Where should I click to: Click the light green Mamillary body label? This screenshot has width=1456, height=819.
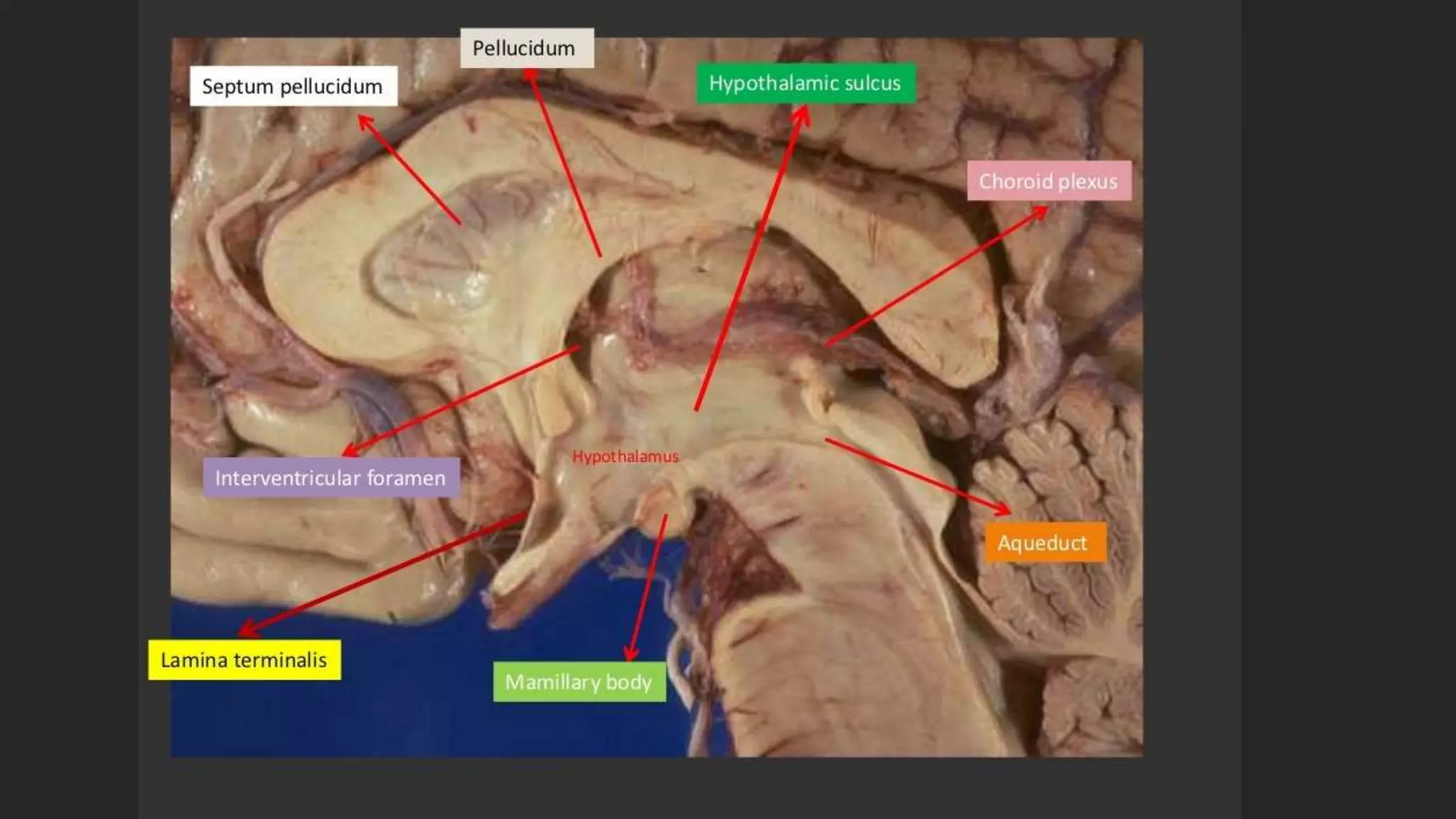(579, 682)
